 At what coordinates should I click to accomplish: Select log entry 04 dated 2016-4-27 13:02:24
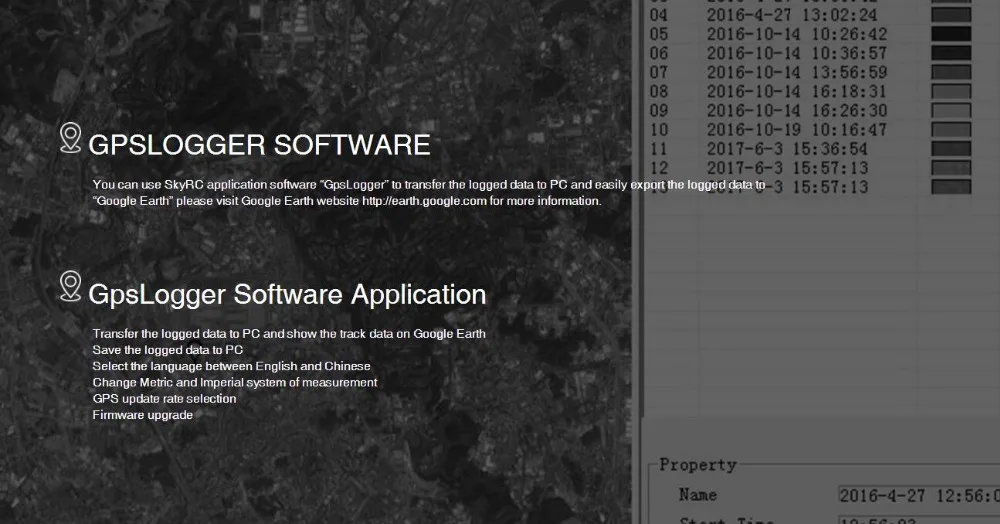tap(810, 15)
